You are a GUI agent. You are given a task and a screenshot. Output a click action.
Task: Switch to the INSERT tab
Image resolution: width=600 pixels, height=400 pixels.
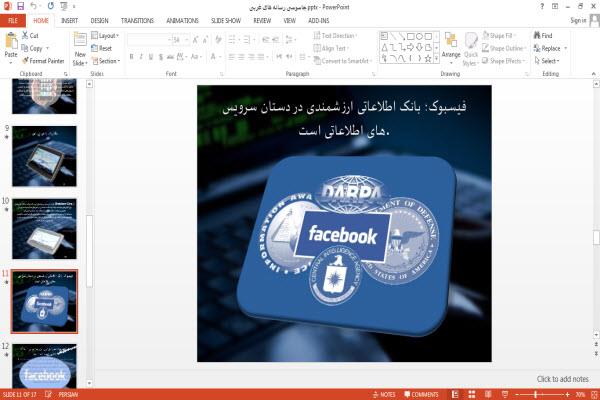pos(69,21)
